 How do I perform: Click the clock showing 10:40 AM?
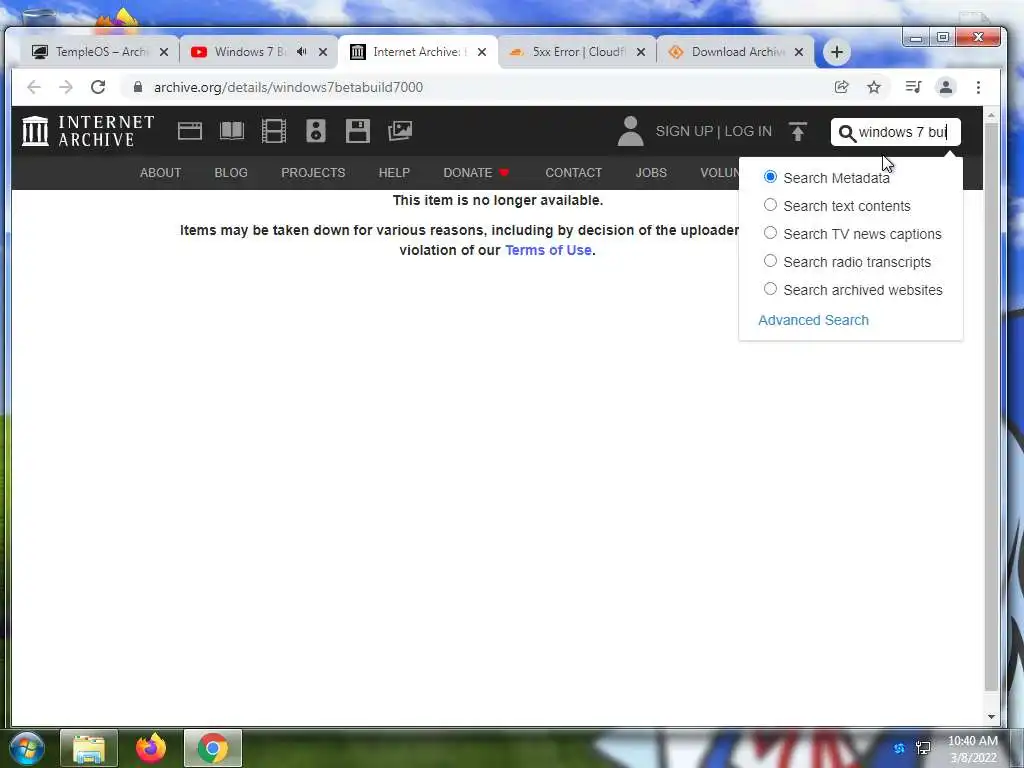click(x=972, y=741)
